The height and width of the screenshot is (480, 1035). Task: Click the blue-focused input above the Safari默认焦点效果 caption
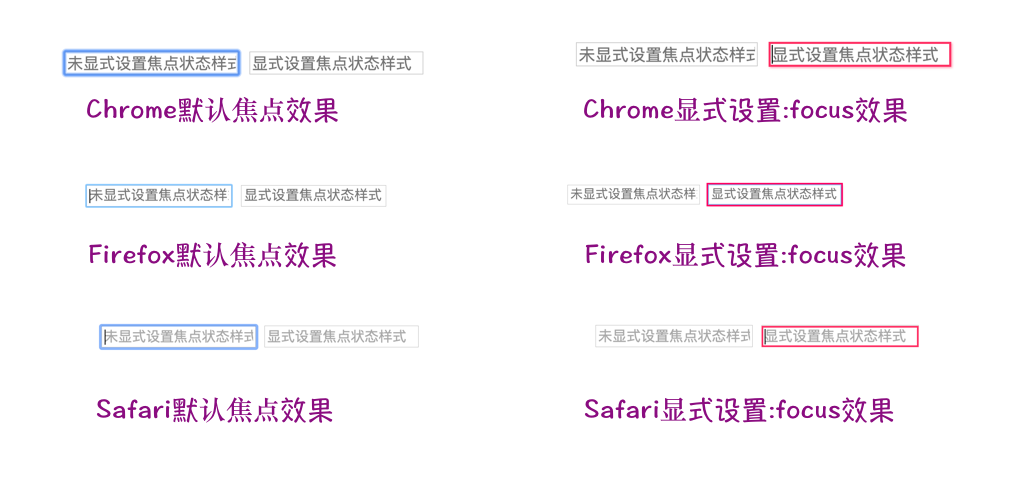point(179,337)
